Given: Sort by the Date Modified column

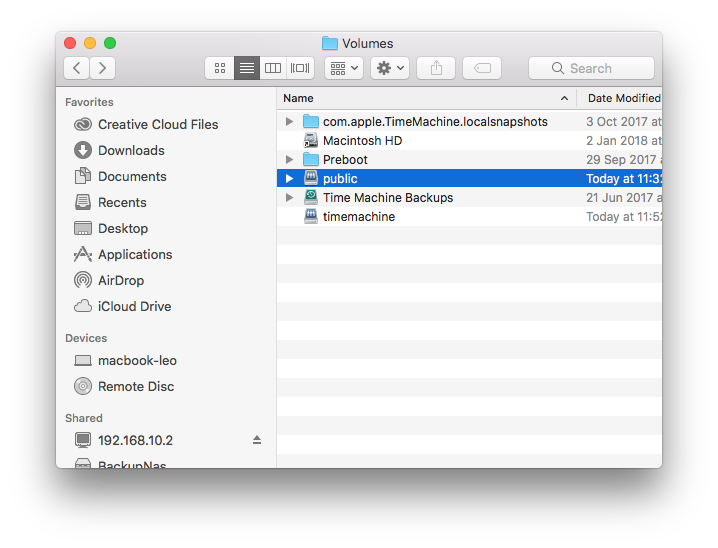Looking at the screenshot, I should (x=622, y=98).
